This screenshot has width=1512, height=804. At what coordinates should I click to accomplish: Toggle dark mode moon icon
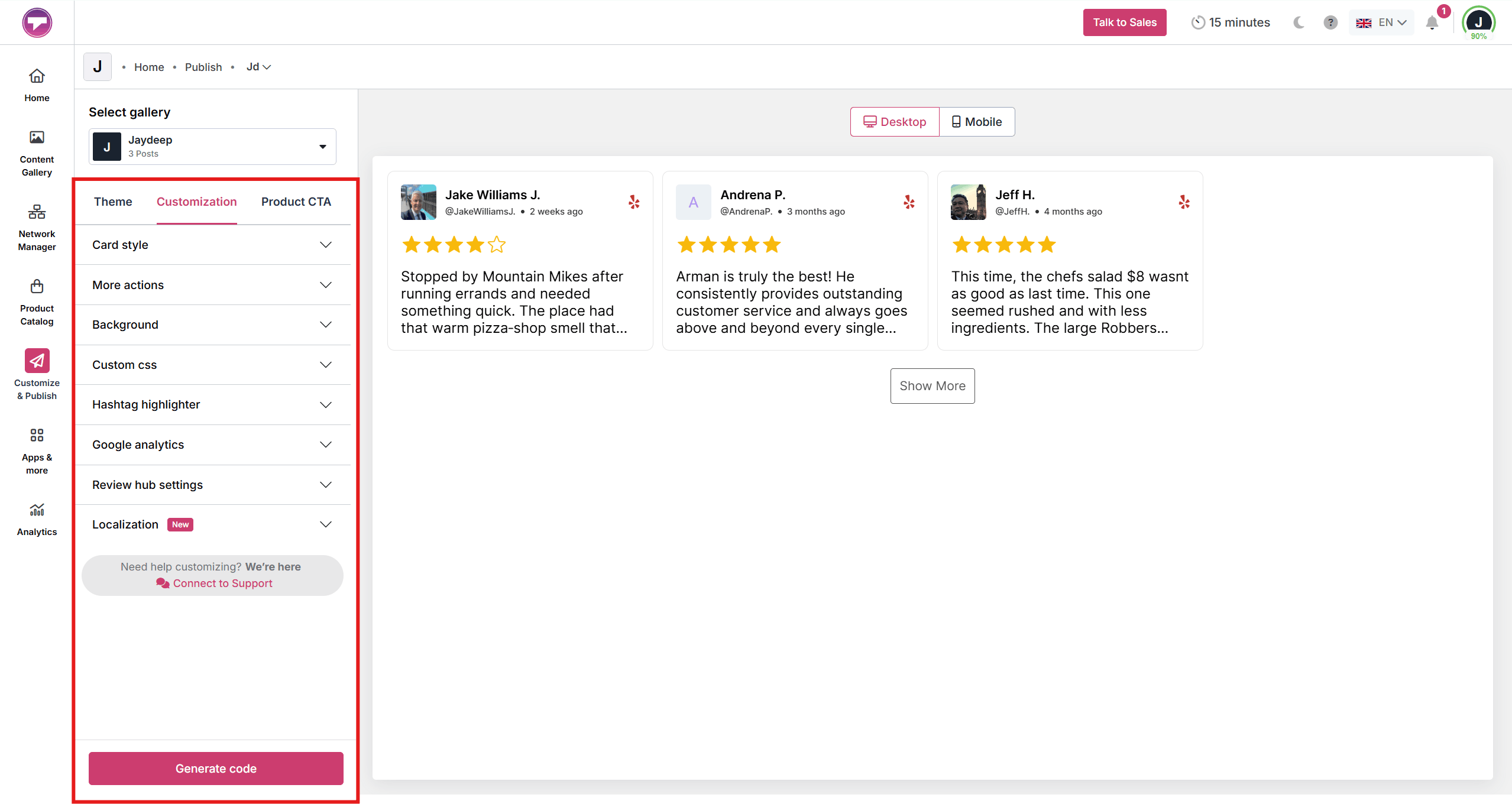pos(1298,22)
